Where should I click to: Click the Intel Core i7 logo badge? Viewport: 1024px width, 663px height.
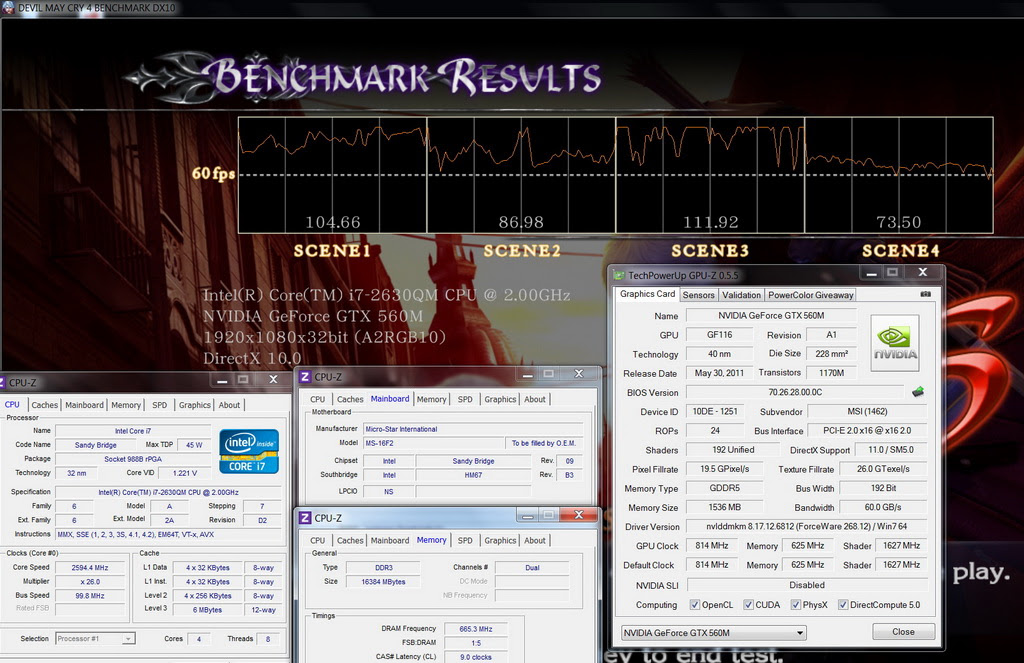coord(249,451)
